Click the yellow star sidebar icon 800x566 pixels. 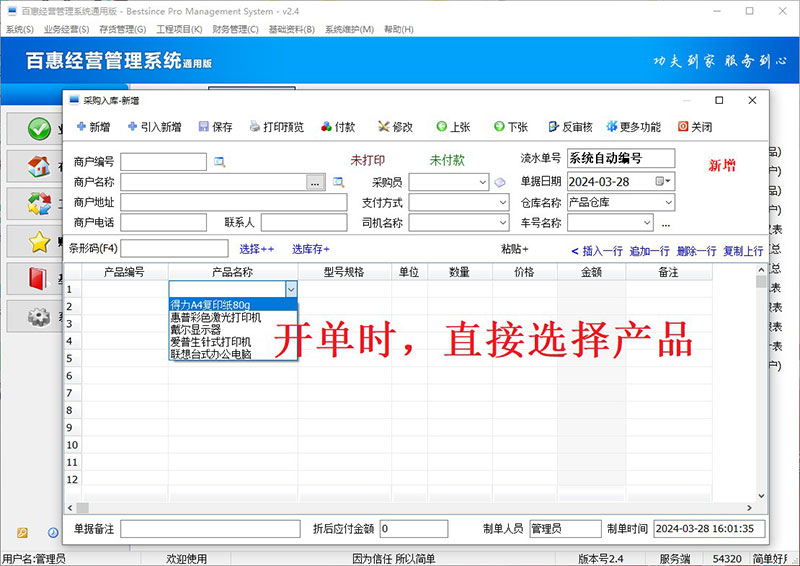[39, 241]
